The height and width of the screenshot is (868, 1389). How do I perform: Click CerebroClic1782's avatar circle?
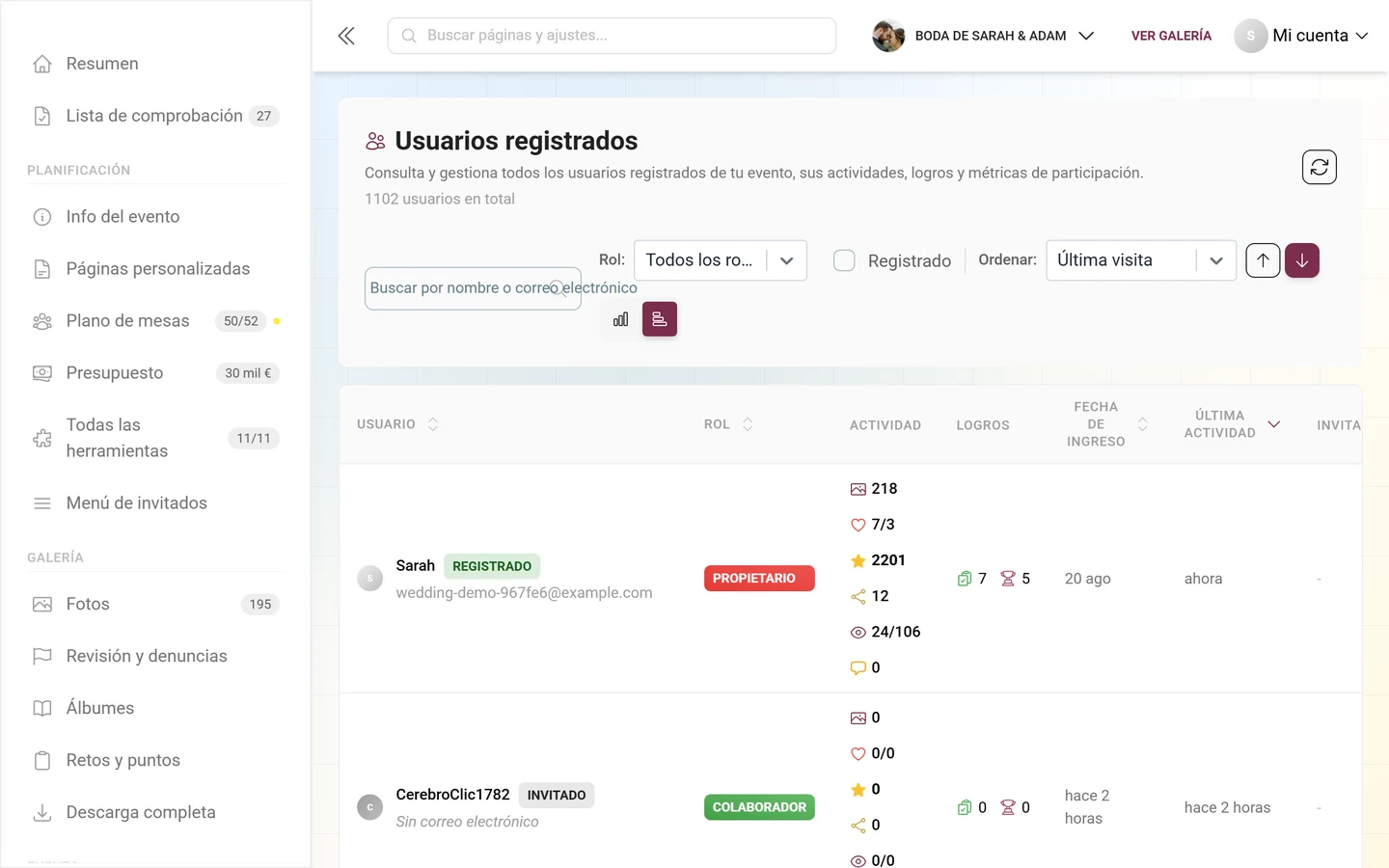370,807
